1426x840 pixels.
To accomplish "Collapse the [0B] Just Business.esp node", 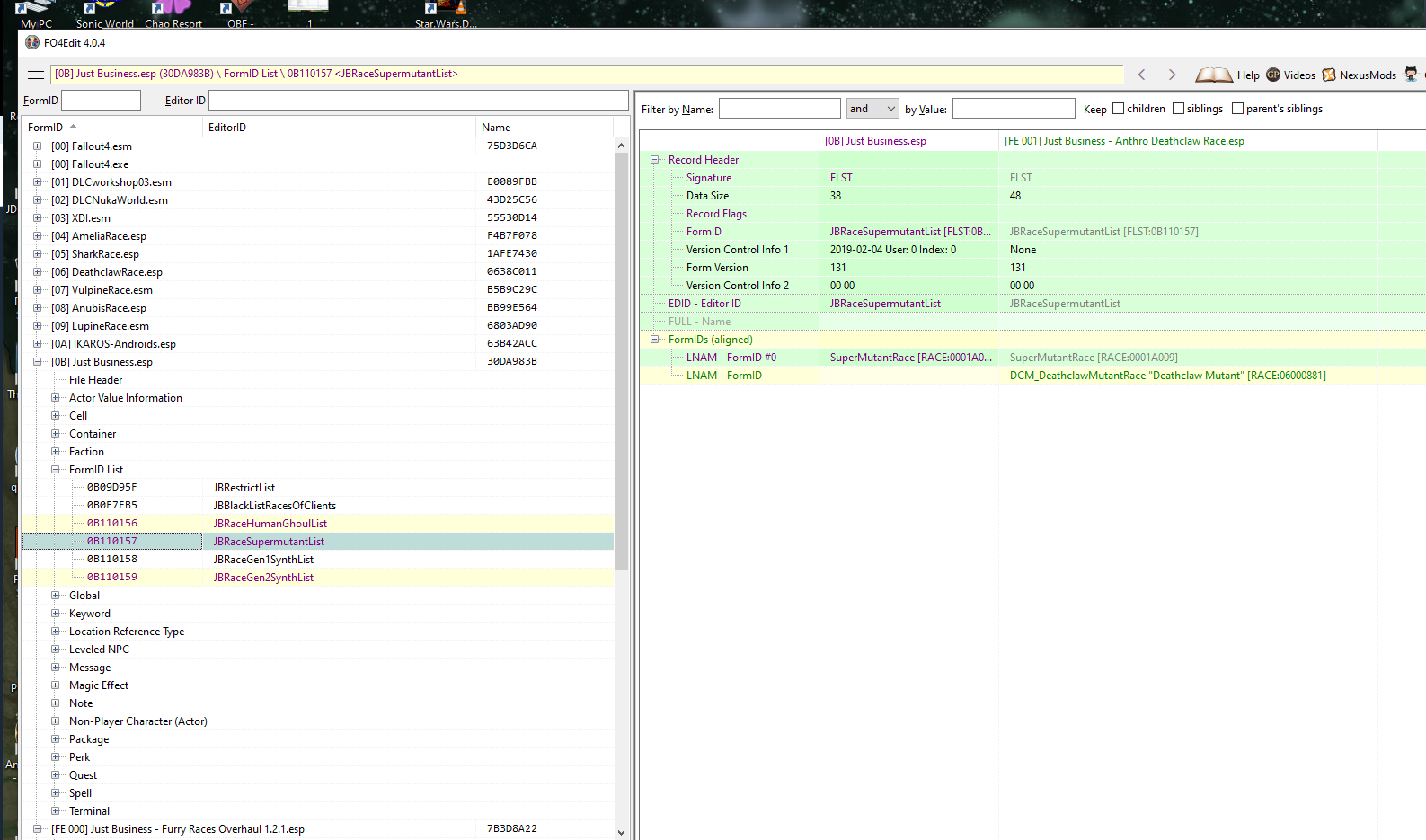I will coord(37,361).
